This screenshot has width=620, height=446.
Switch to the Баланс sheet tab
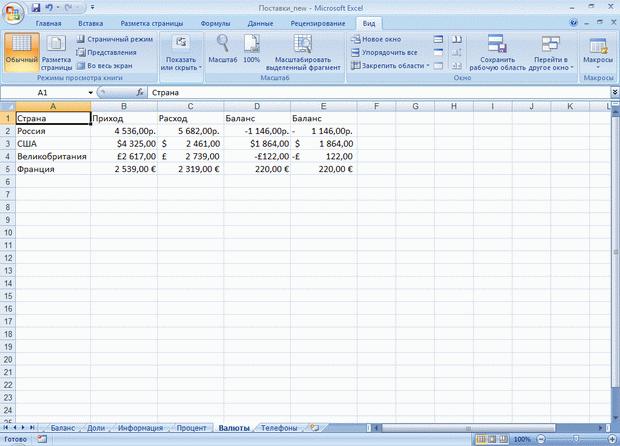point(62,428)
